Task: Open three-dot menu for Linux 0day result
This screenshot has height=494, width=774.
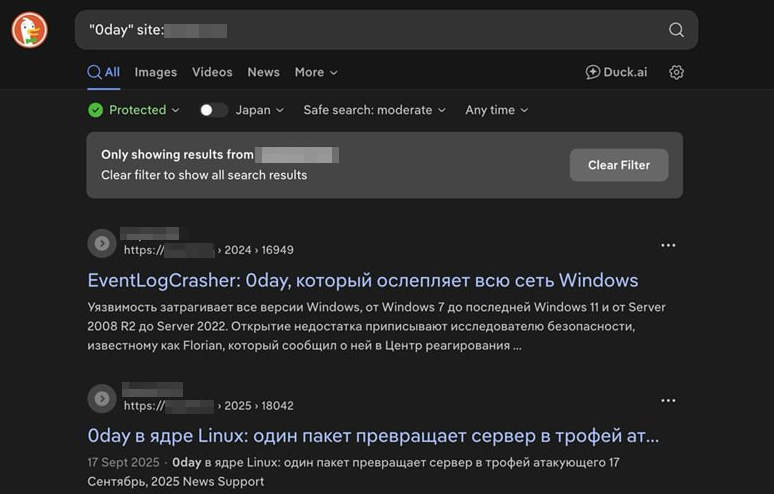Action: pos(668,401)
